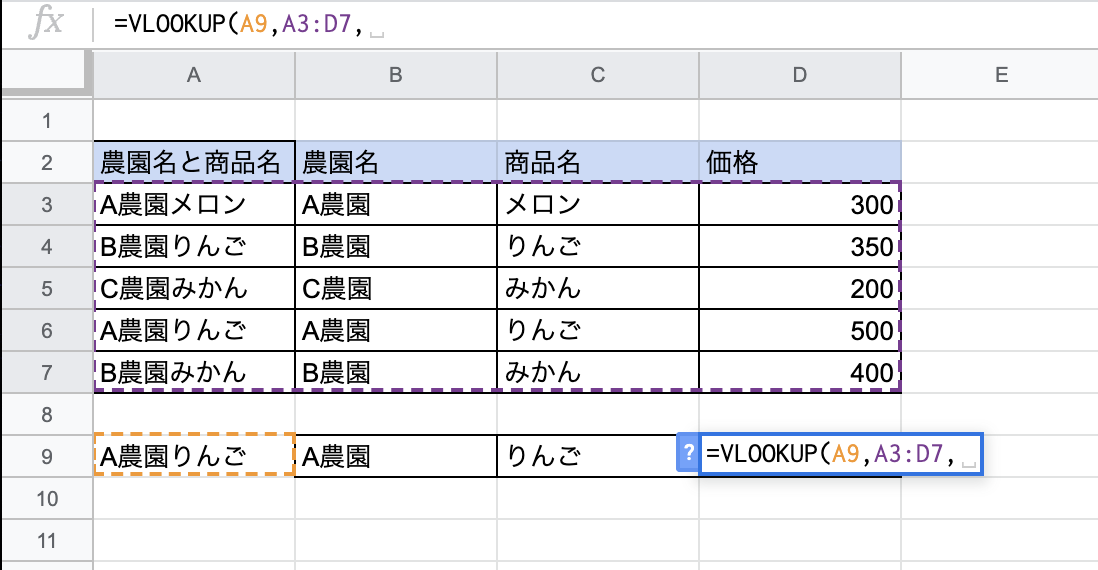Click cell C農園 in row 5
The height and width of the screenshot is (570, 1098).
pyautogui.click(x=396, y=289)
